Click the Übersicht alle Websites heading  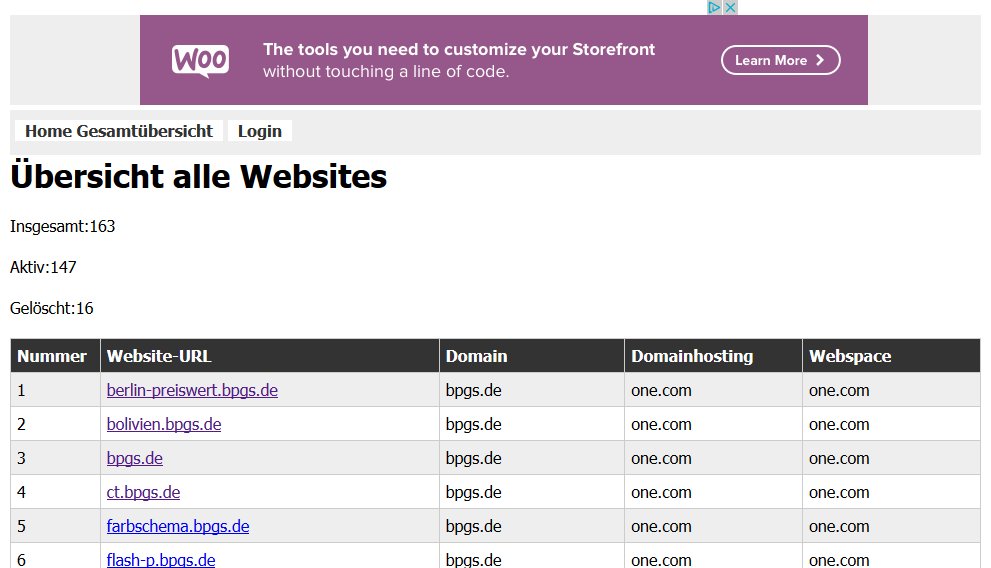tap(198, 177)
